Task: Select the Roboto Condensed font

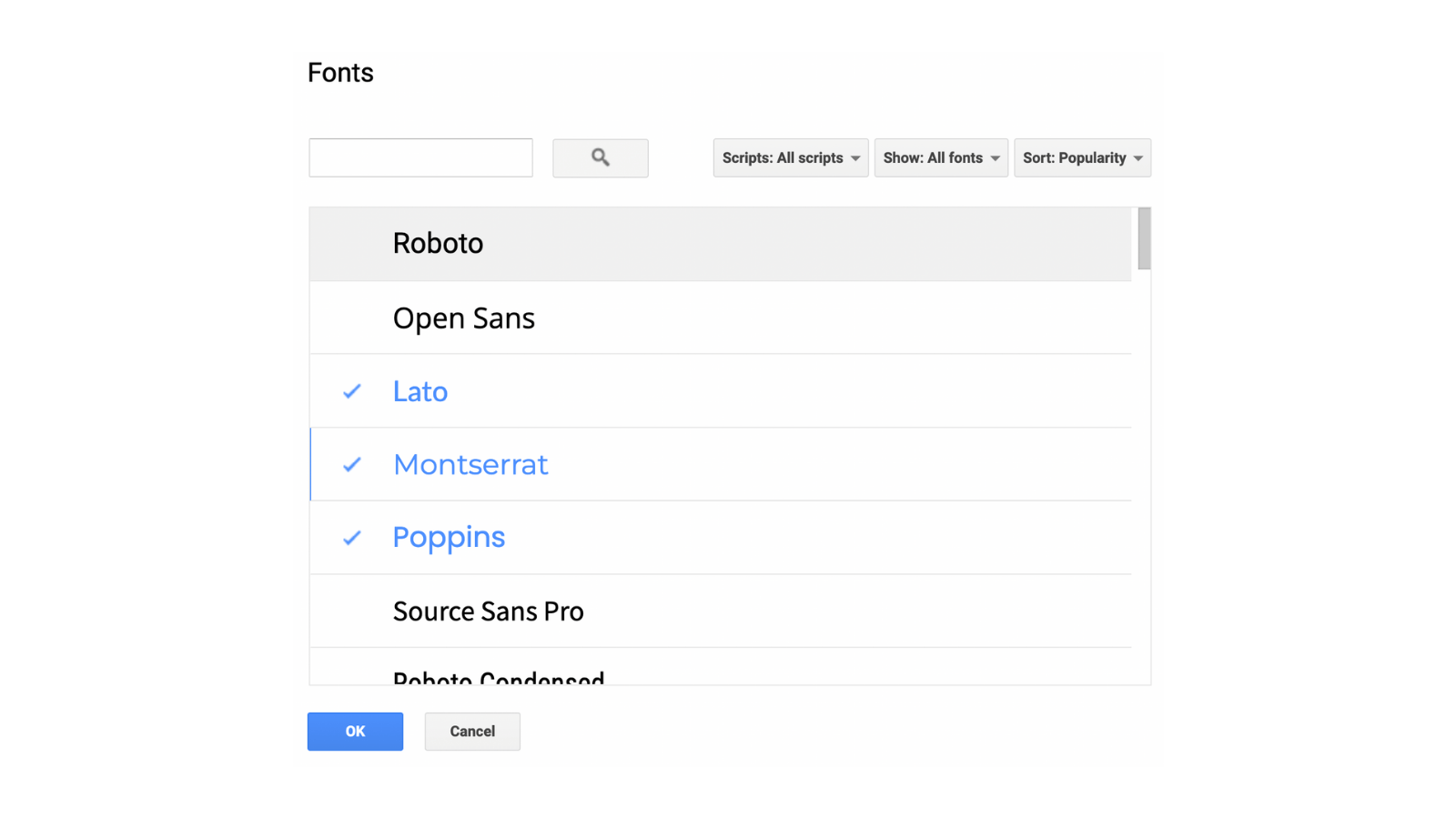Action: [720, 667]
